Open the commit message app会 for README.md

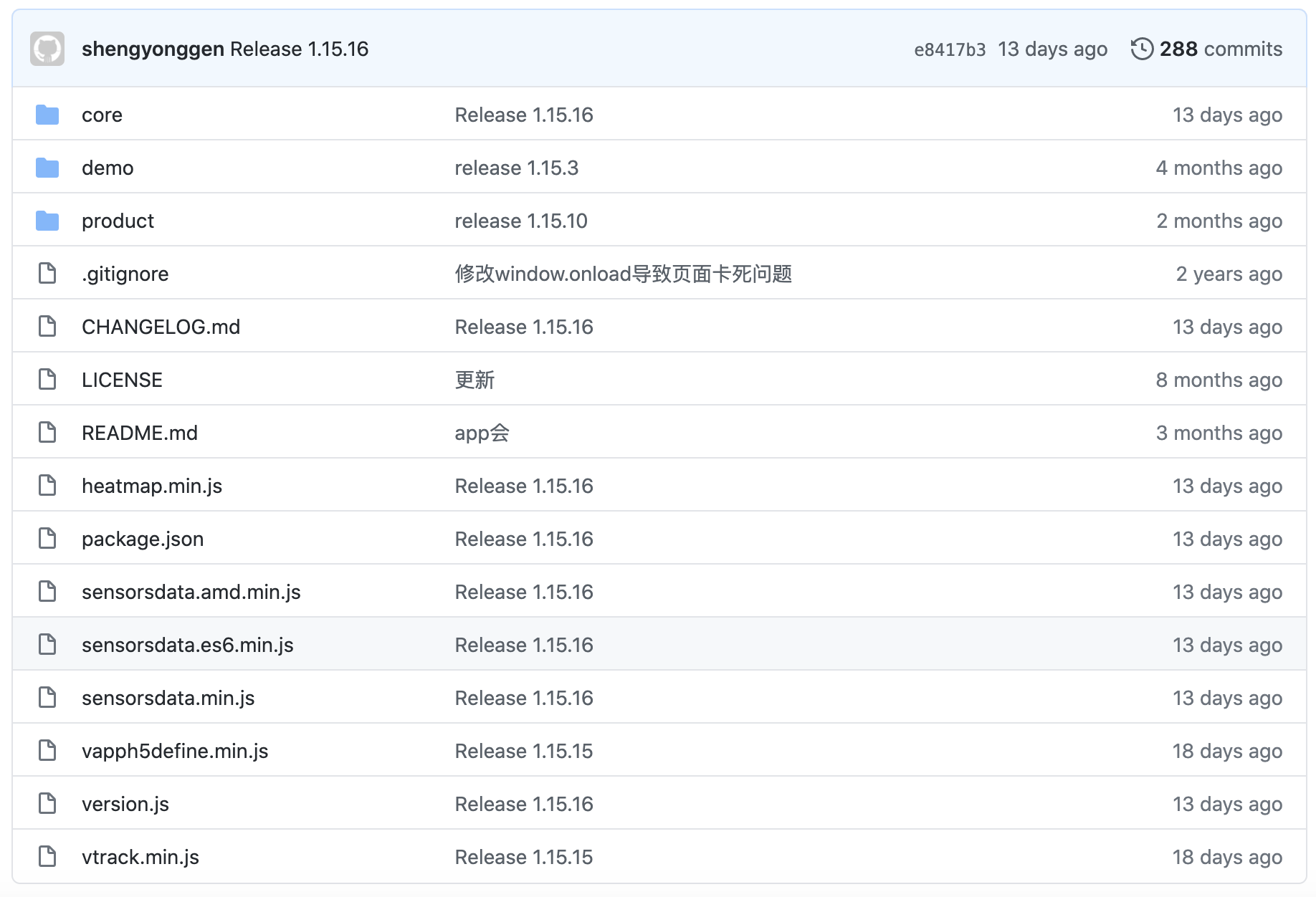tap(481, 432)
